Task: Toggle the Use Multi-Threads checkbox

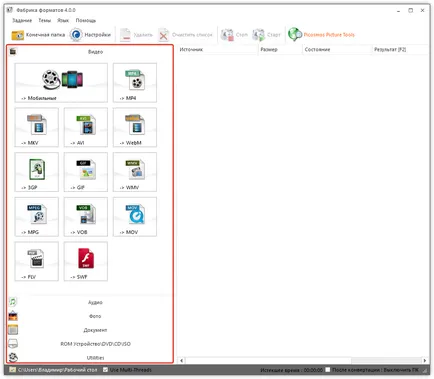Action: tap(106, 370)
